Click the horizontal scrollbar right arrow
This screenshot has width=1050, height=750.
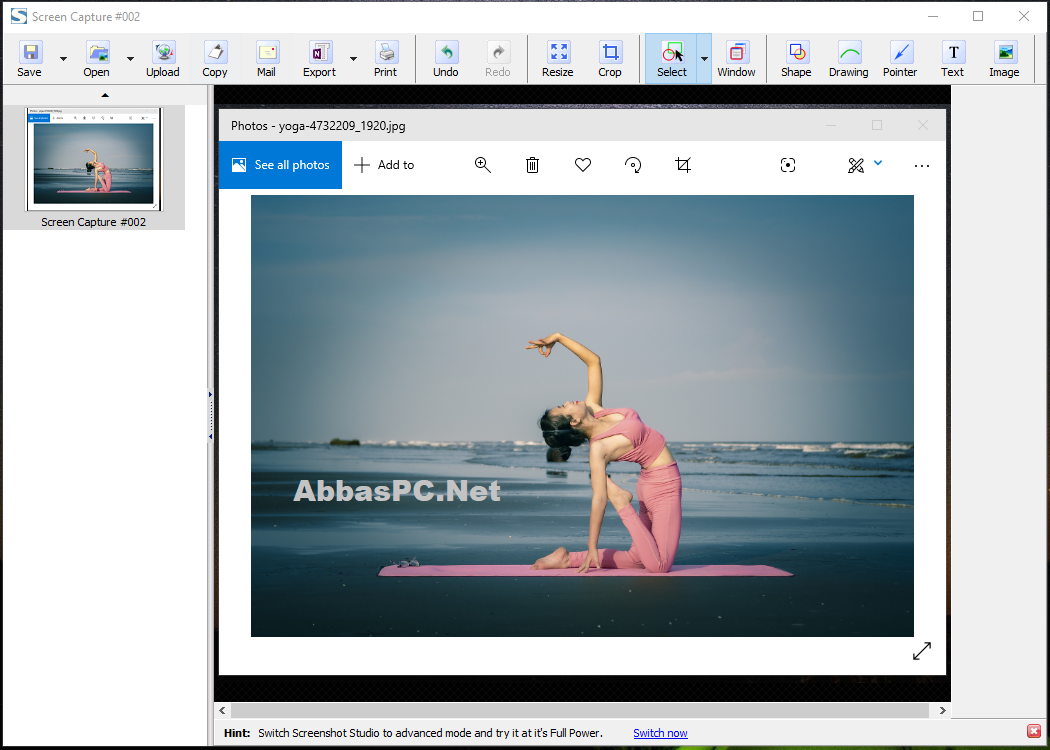point(943,710)
